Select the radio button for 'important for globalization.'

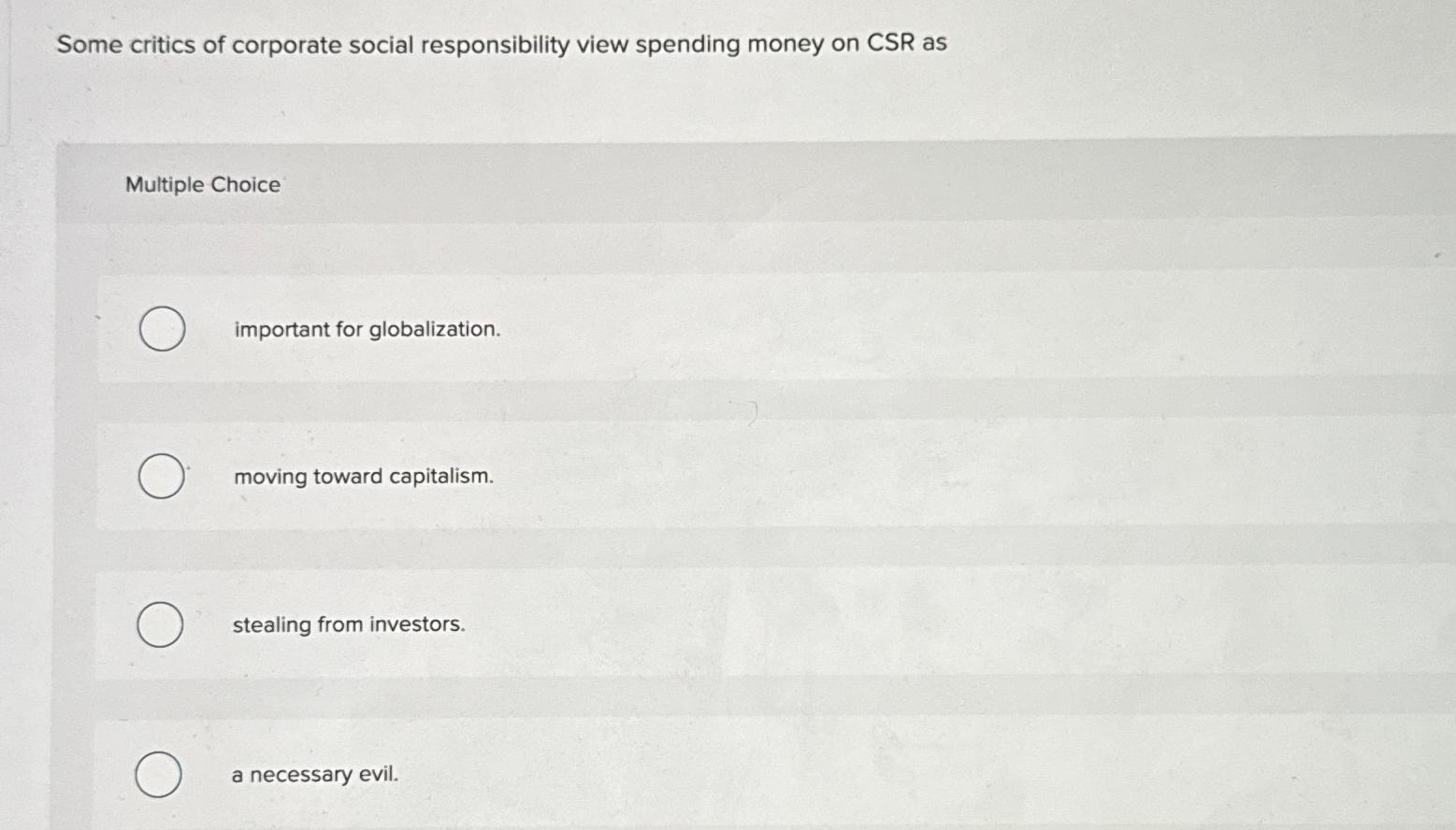(x=161, y=329)
